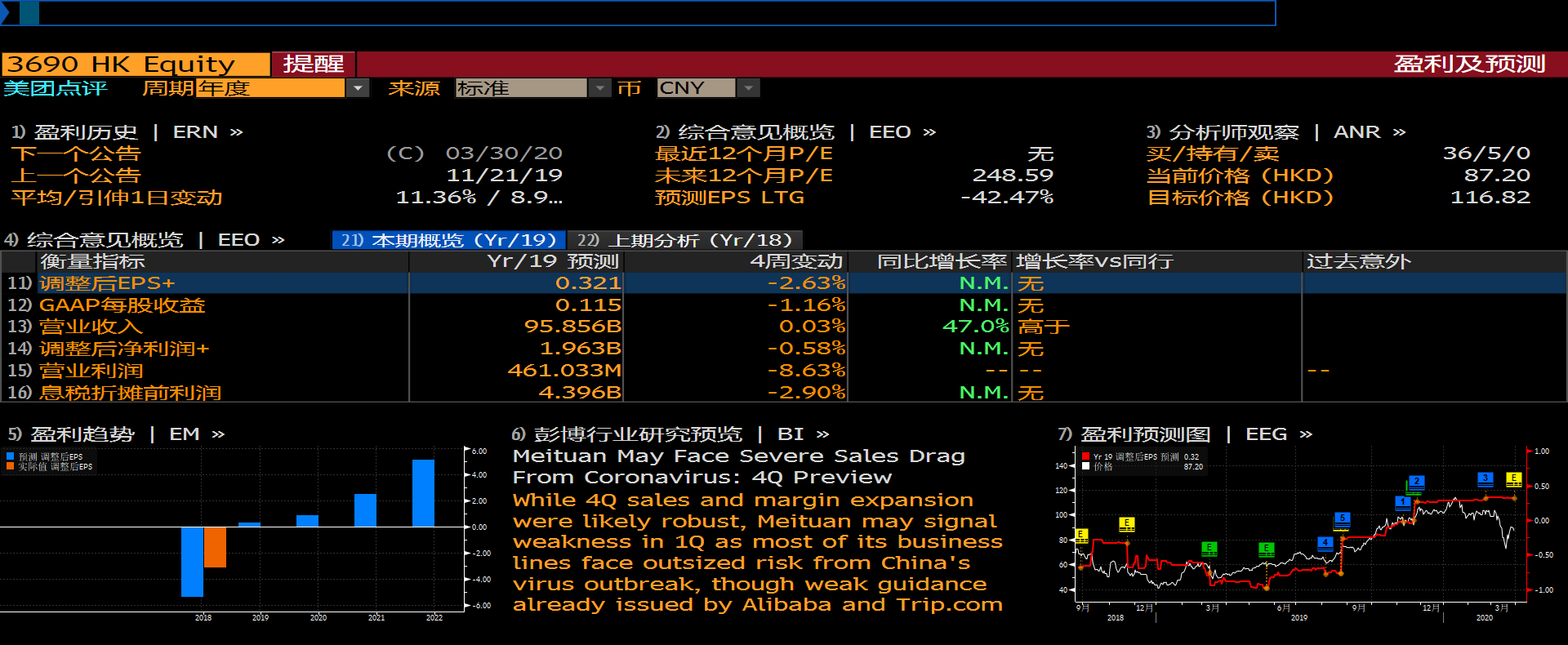Open the 周期 年度 period dropdown arrow
Image resolution: width=1568 pixels, height=645 pixels.
(358, 88)
